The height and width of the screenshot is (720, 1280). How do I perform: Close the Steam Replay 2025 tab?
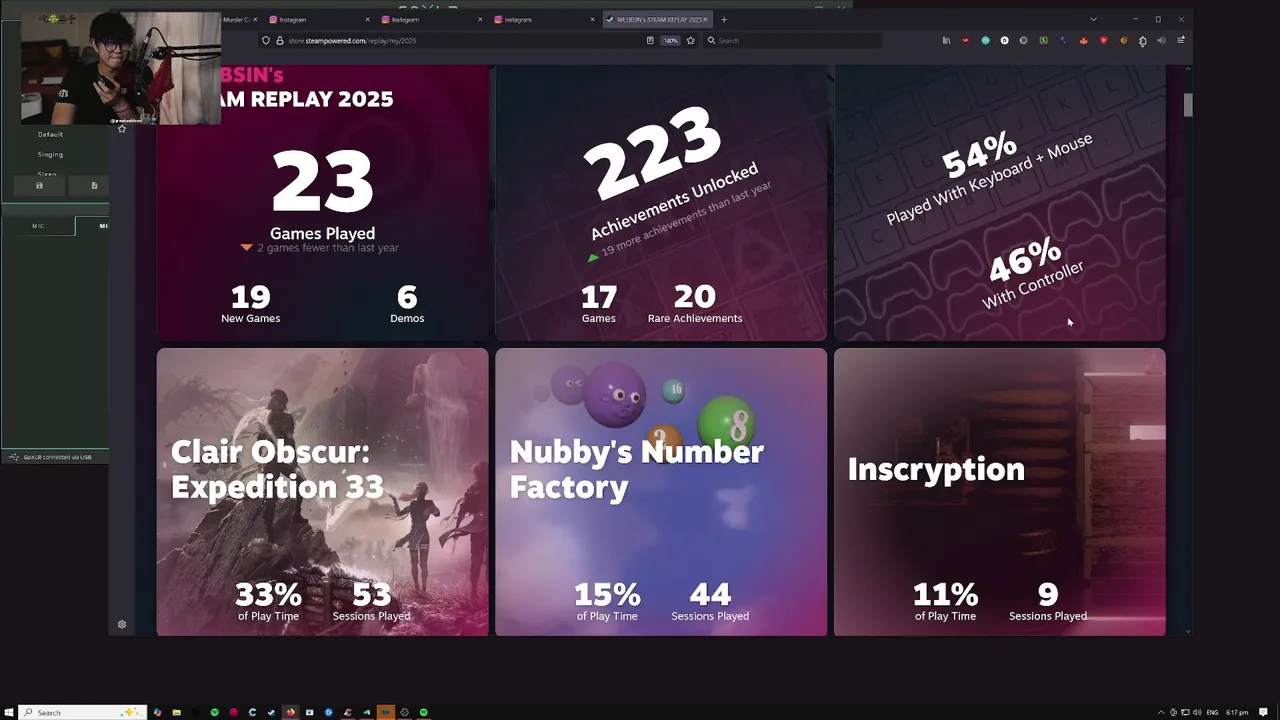706,19
